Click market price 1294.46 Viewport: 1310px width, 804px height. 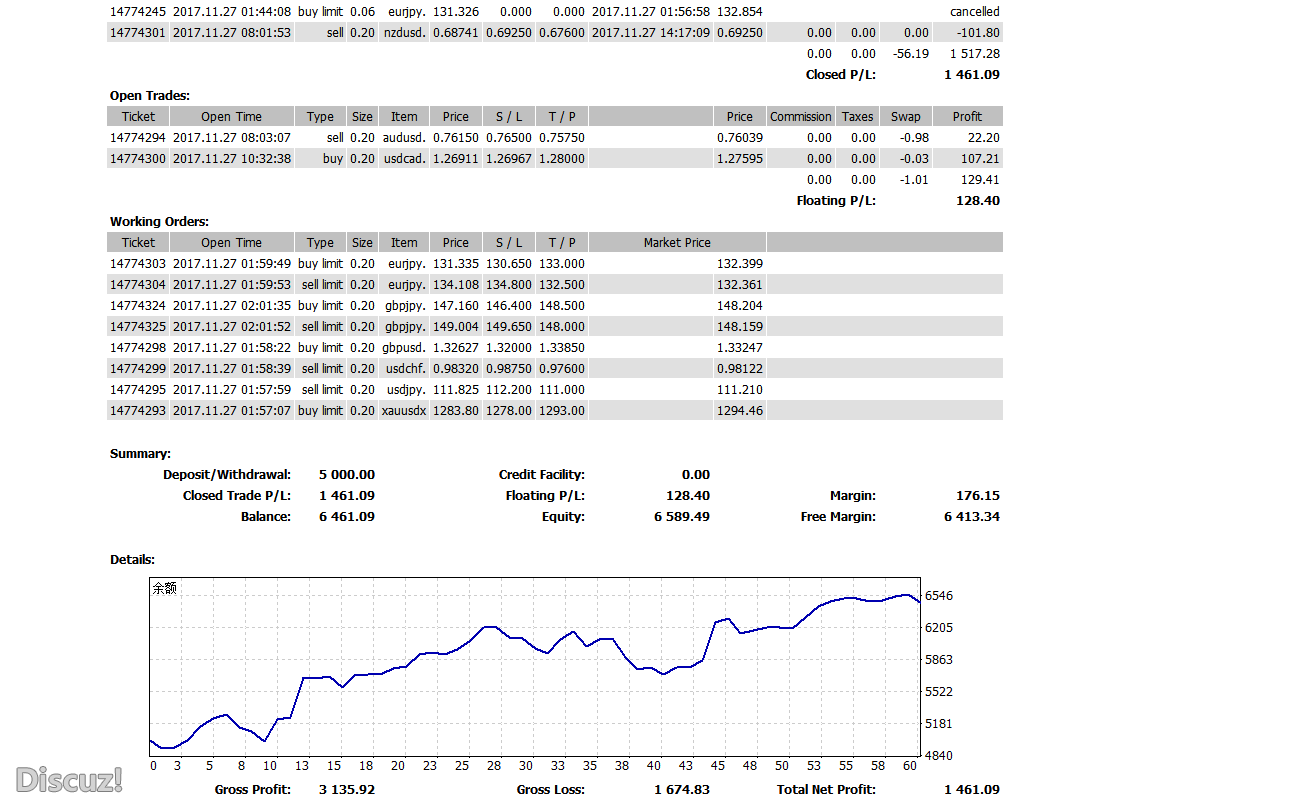coord(740,411)
